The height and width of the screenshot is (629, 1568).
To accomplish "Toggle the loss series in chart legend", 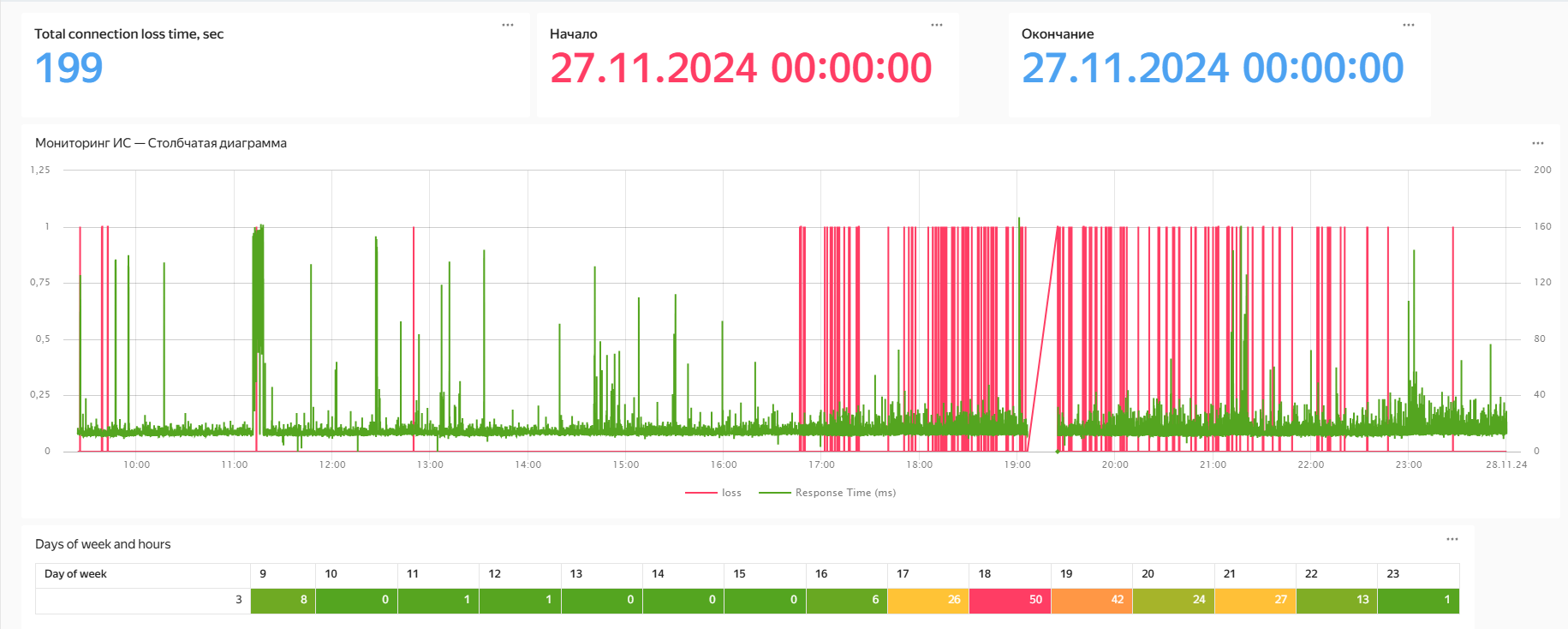I will pos(713,493).
